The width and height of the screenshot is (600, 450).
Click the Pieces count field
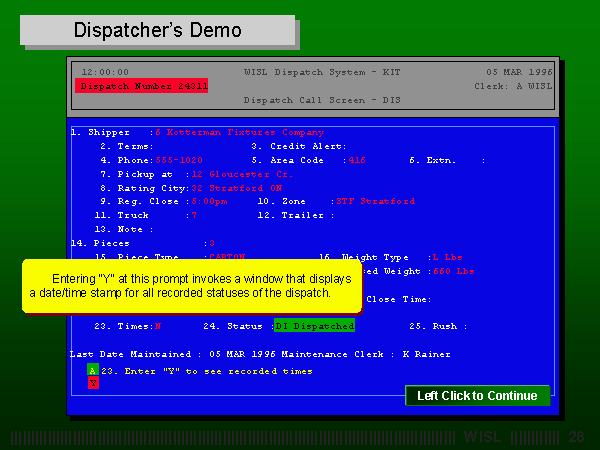(210, 243)
